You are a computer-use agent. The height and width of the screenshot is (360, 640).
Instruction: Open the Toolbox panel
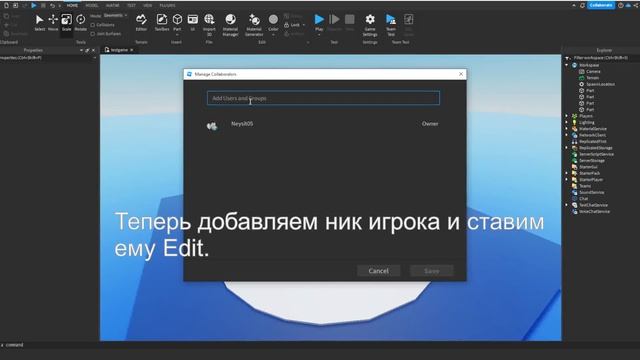click(x=162, y=22)
